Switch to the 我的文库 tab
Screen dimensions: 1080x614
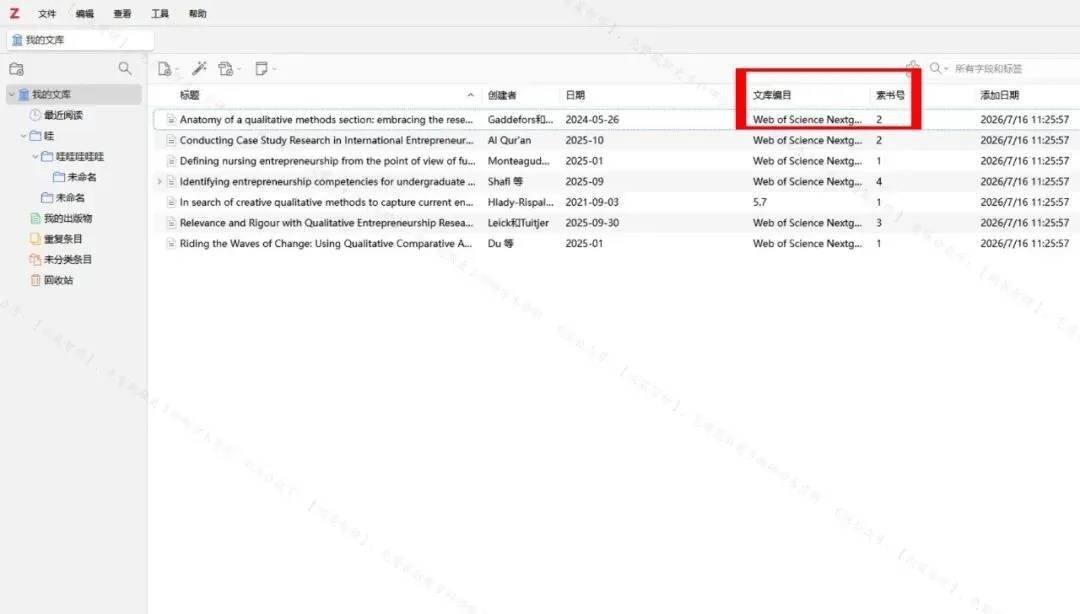click(x=80, y=40)
